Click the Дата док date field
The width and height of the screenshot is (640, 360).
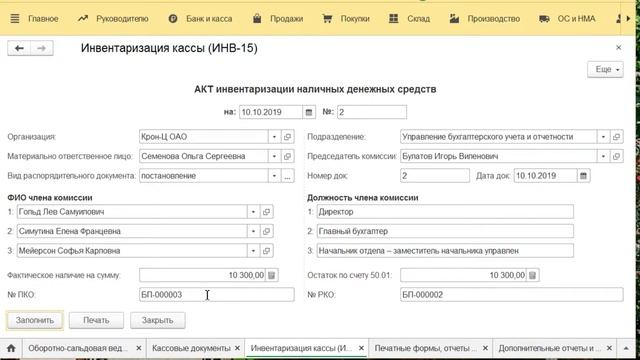point(546,176)
